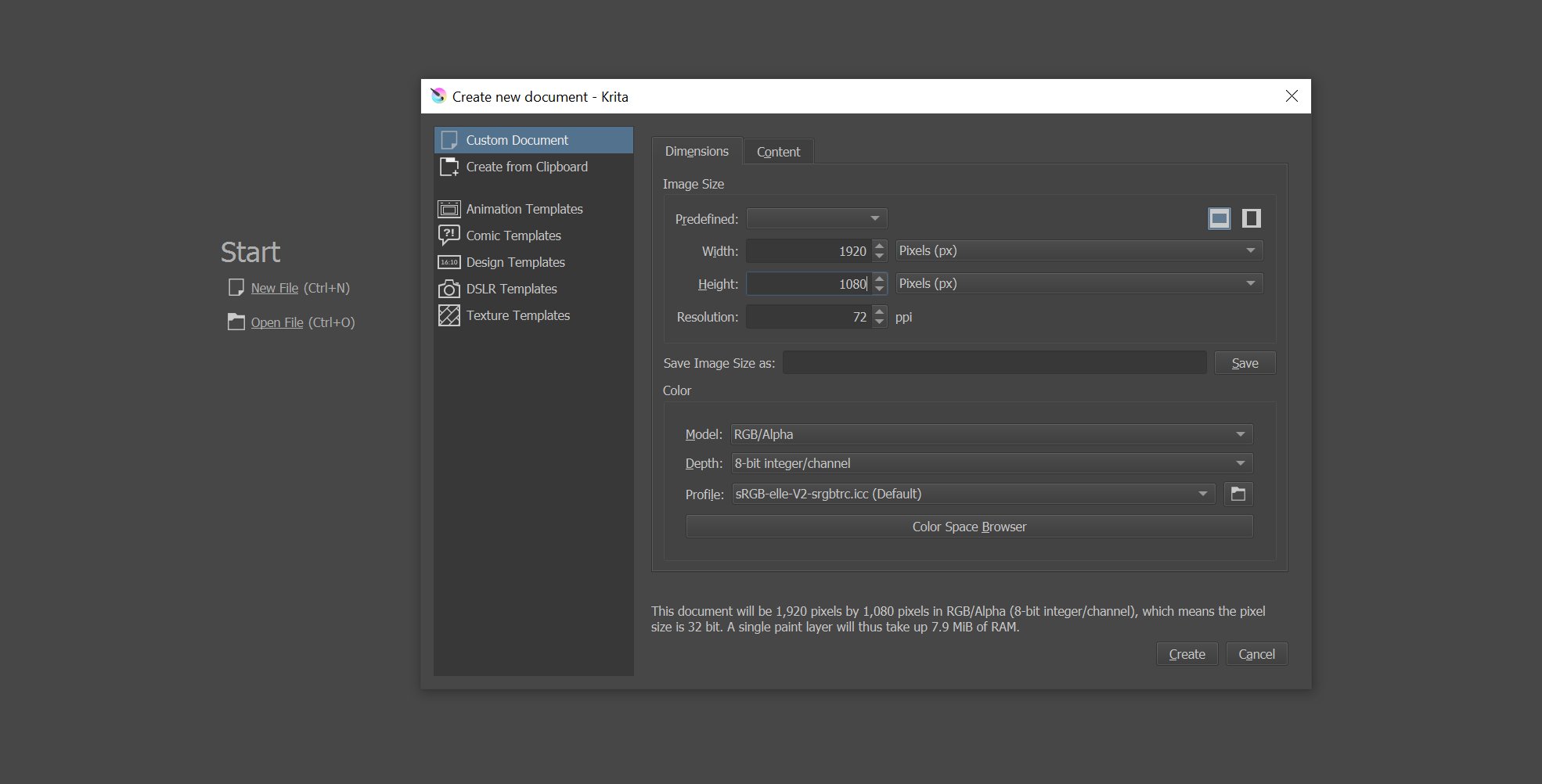The image size is (1542, 784).
Task: Open the color Model dropdown
Action: tap(991, 434)
